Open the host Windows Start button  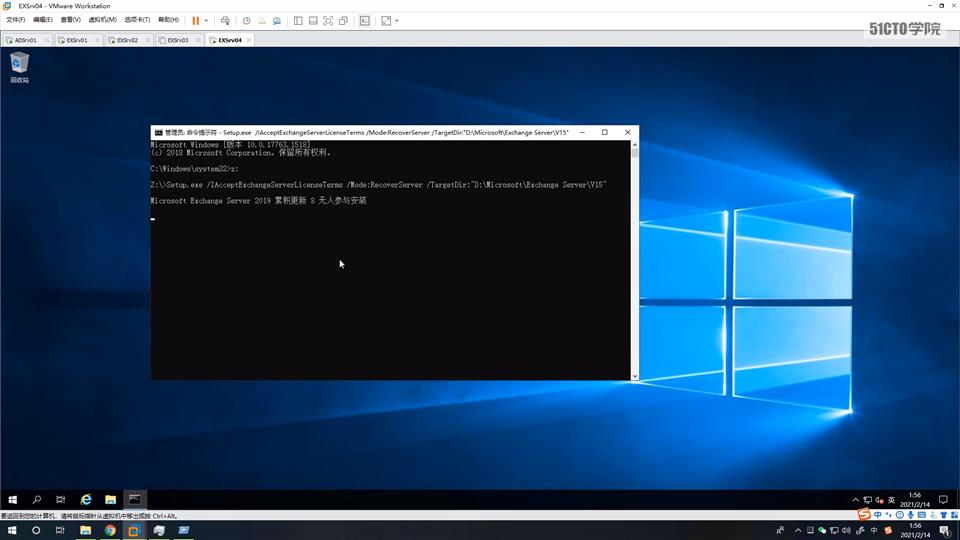(12, 530)
